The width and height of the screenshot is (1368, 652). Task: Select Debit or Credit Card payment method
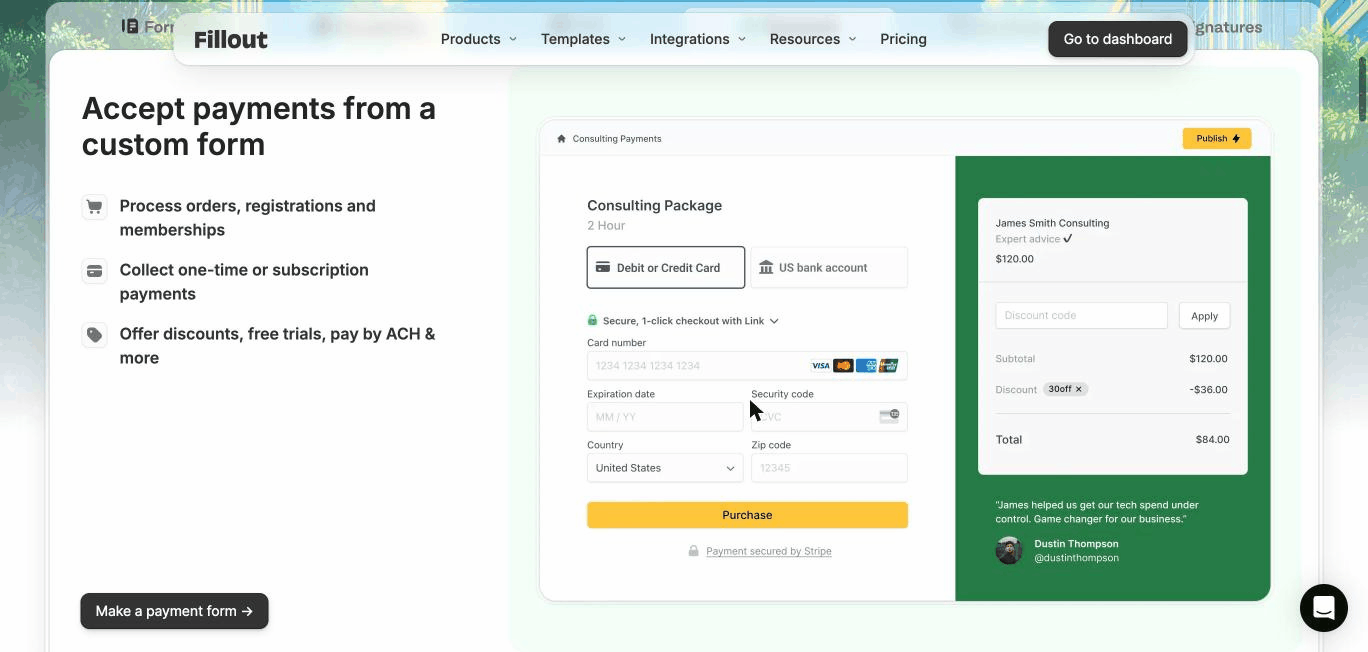pyautogui.click(x=666, y=267)
